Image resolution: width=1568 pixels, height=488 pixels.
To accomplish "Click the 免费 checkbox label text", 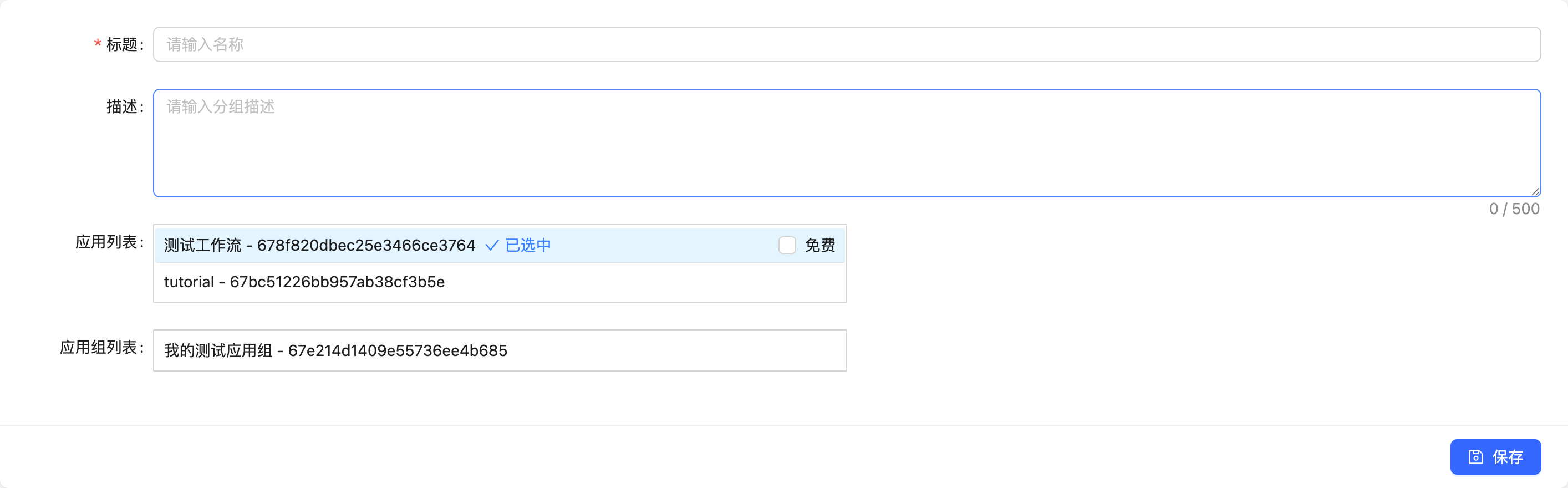I will (x=820, y=245).
